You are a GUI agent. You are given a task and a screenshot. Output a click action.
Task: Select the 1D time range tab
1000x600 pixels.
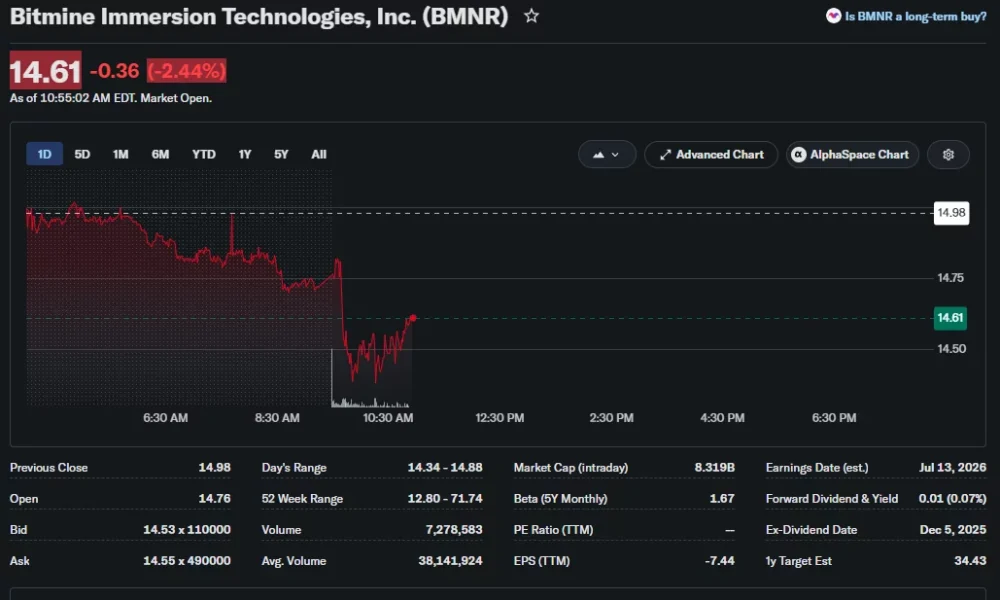tap(44, 154)
